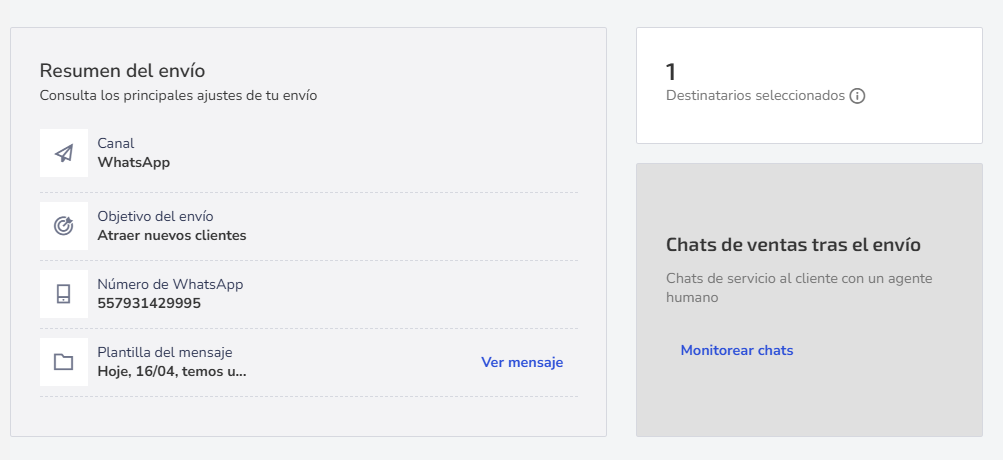Click the folder Plantilla del mensaje icon
The image size is (1003, 460).
(x=64, y=362)
